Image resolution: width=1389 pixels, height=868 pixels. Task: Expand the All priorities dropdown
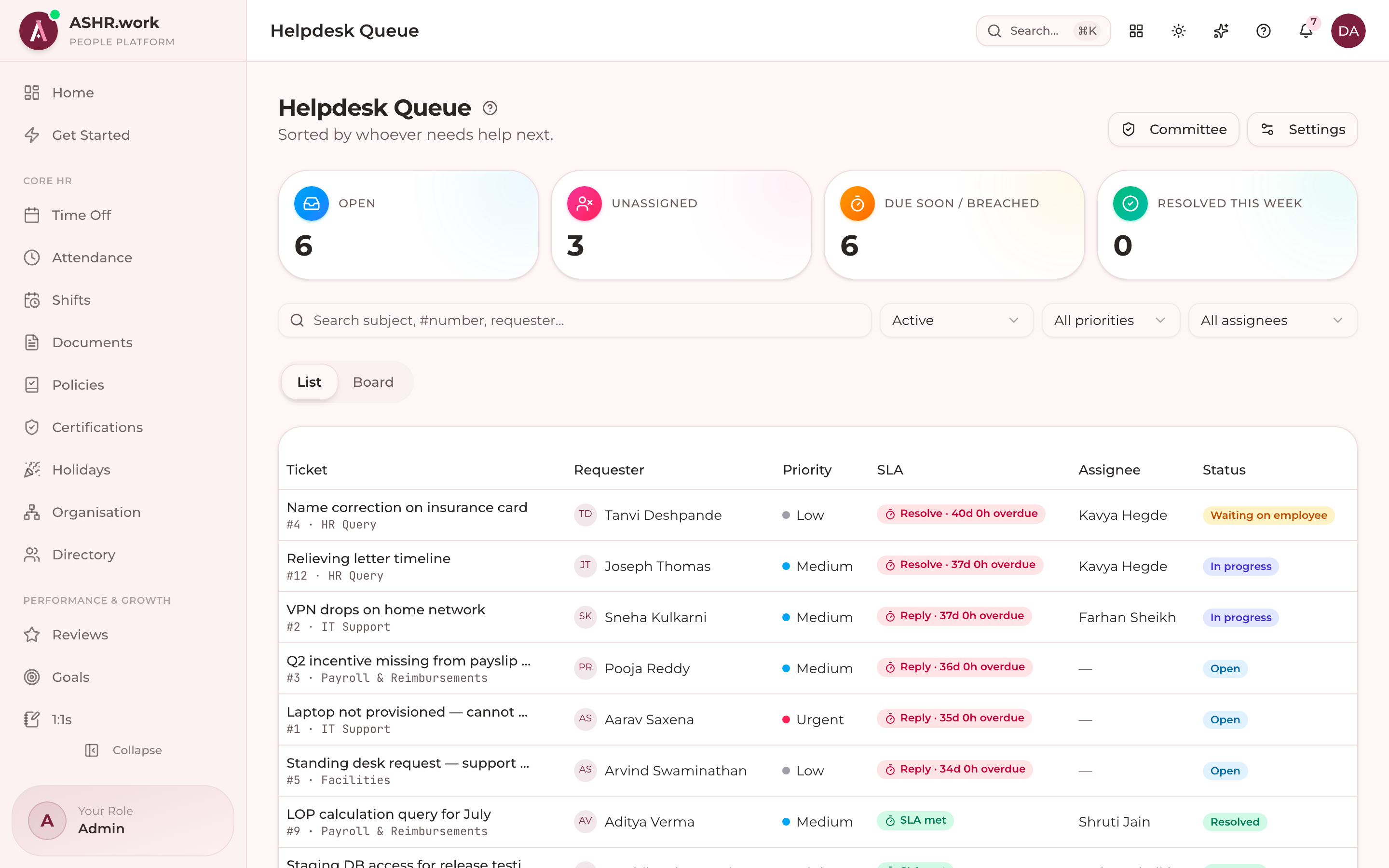click(x=1110, y=320)
